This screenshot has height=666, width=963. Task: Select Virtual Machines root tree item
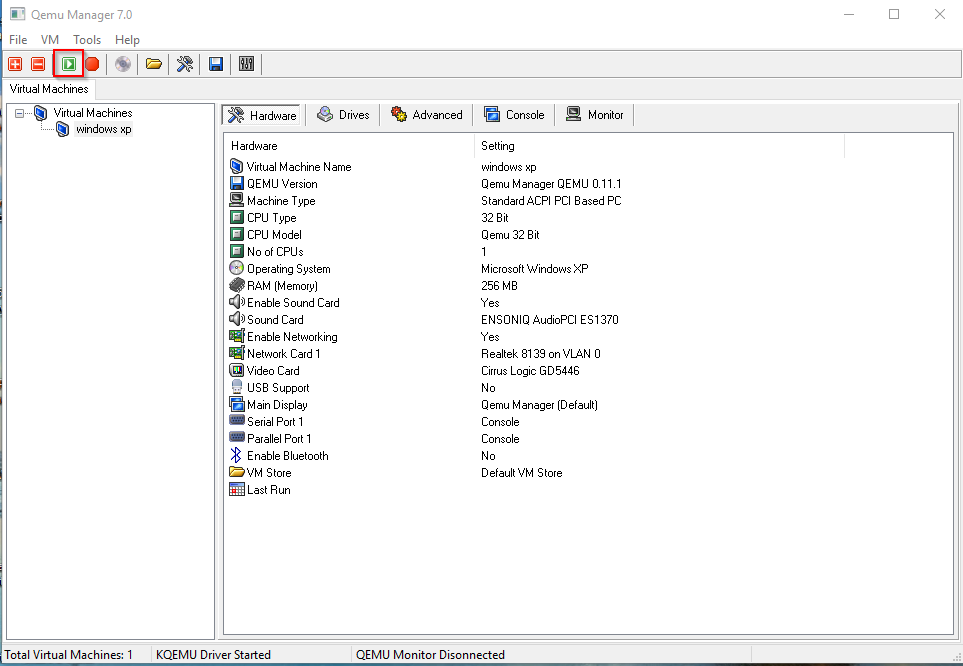[93, 113]
